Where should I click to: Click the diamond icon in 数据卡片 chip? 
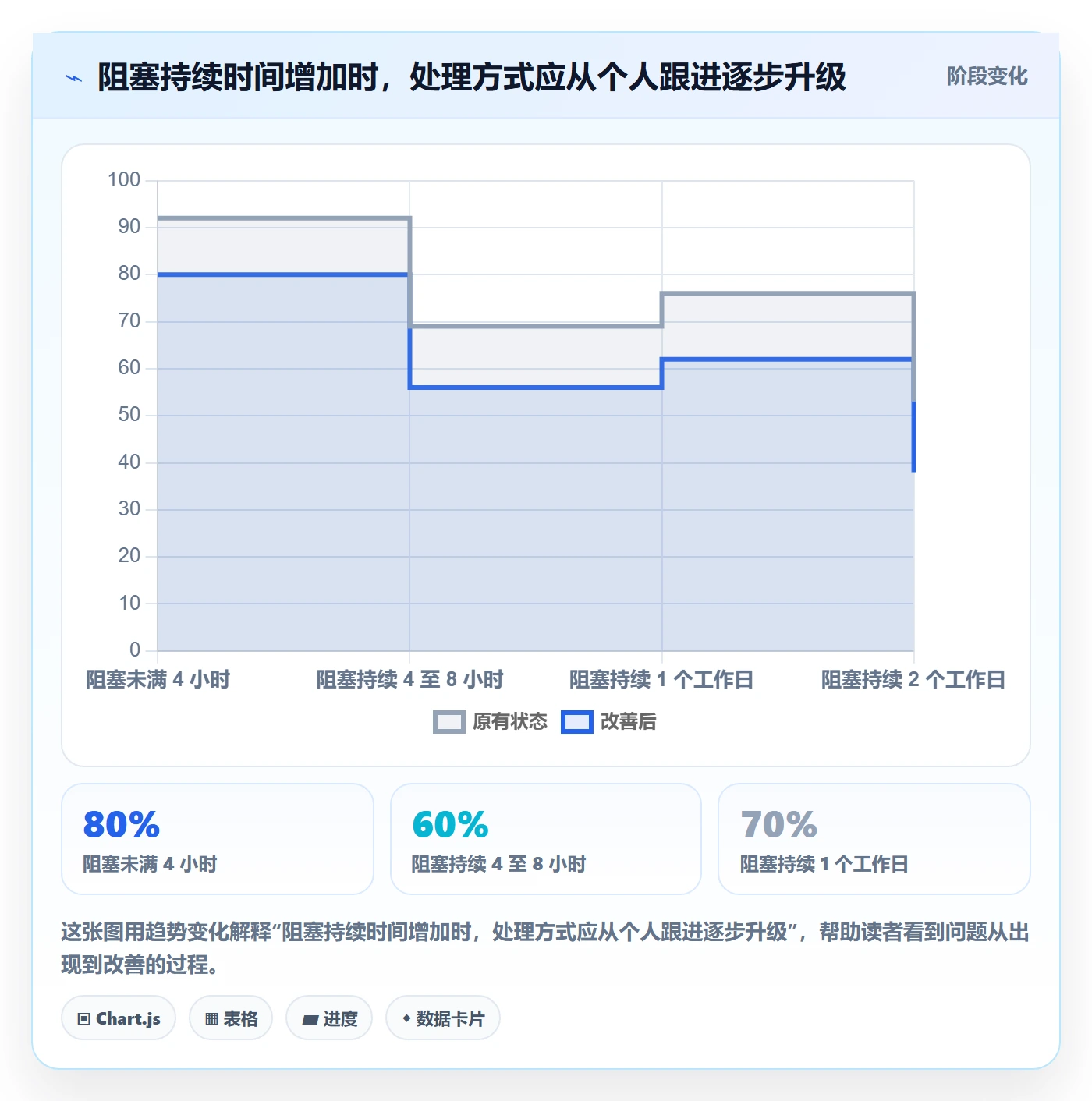pyautogui.click(x=406, y=1018)
